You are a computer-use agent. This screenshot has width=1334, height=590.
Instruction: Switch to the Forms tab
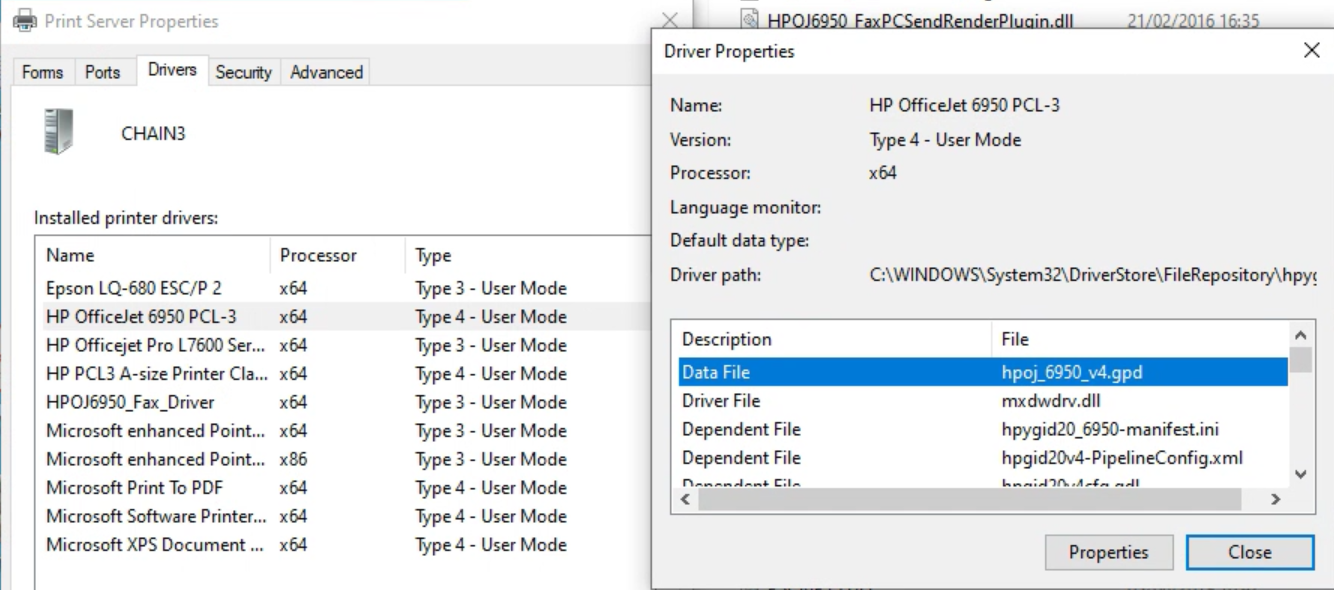42,72
